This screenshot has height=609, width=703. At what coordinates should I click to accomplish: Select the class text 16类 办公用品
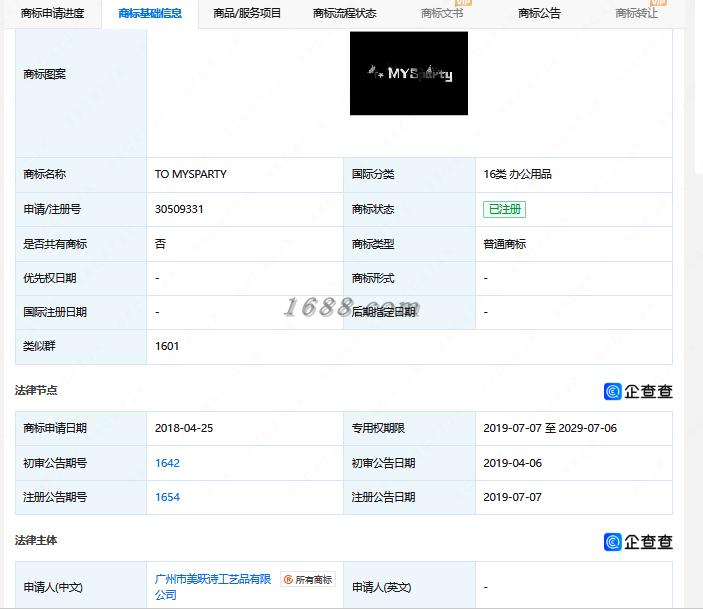click(517, 174)
